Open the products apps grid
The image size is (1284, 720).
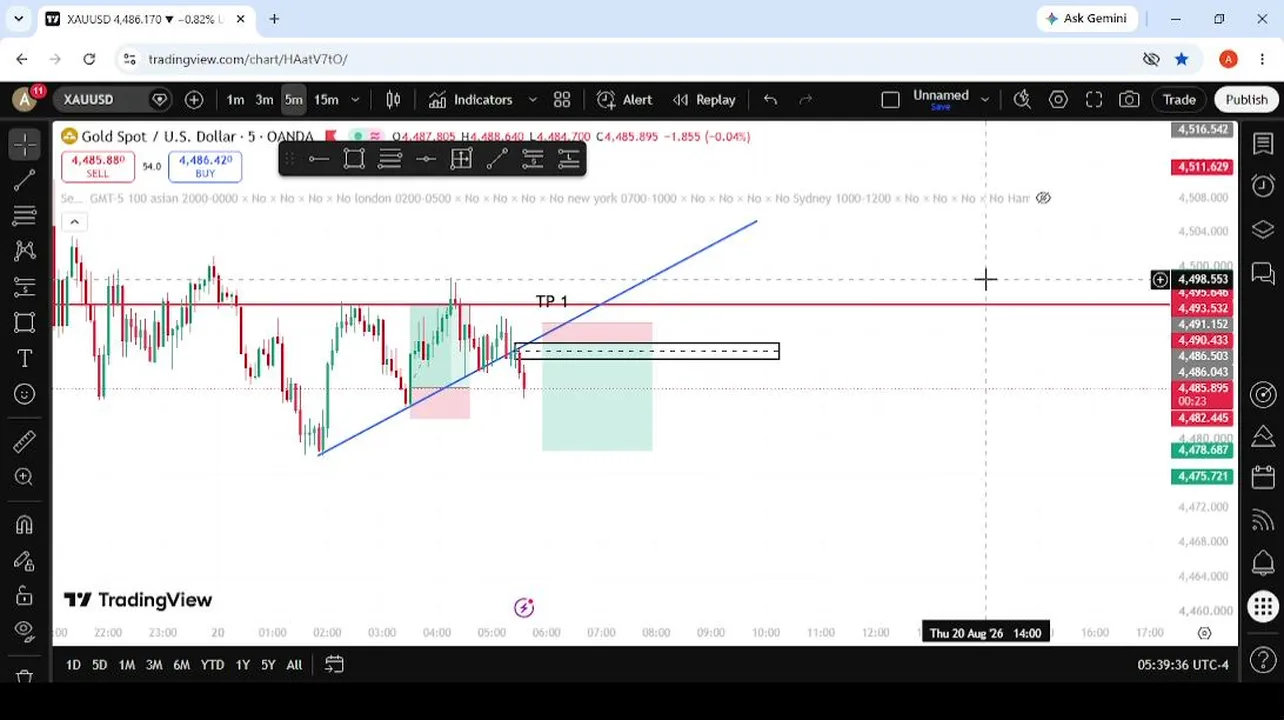pos(1262,606)
